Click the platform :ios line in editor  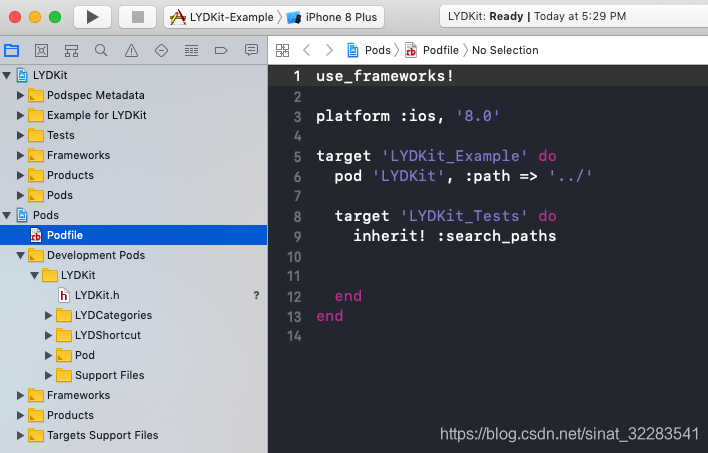tap(408, 116)
